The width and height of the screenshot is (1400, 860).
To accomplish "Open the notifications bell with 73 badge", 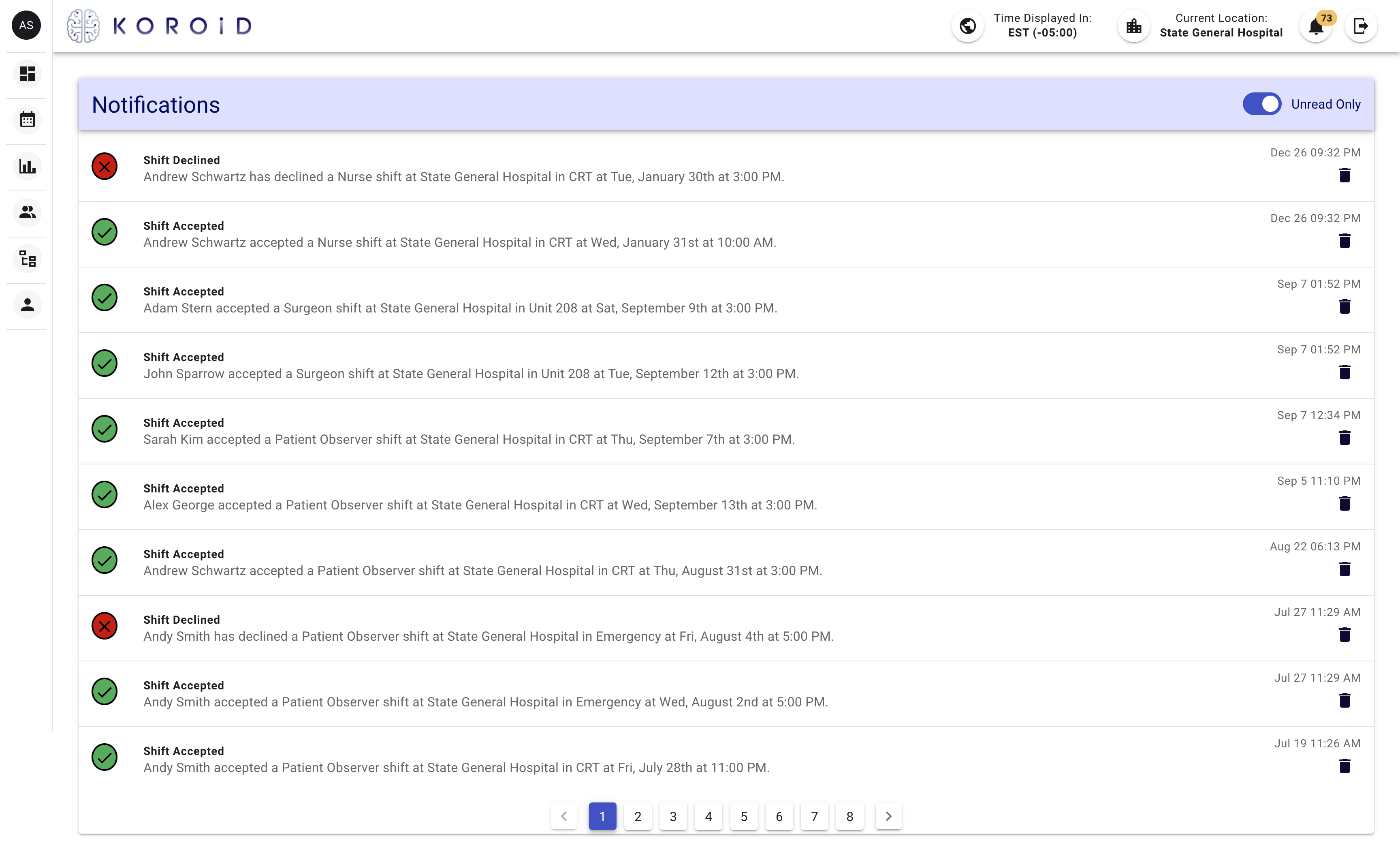I will [x=1315, y=27].
